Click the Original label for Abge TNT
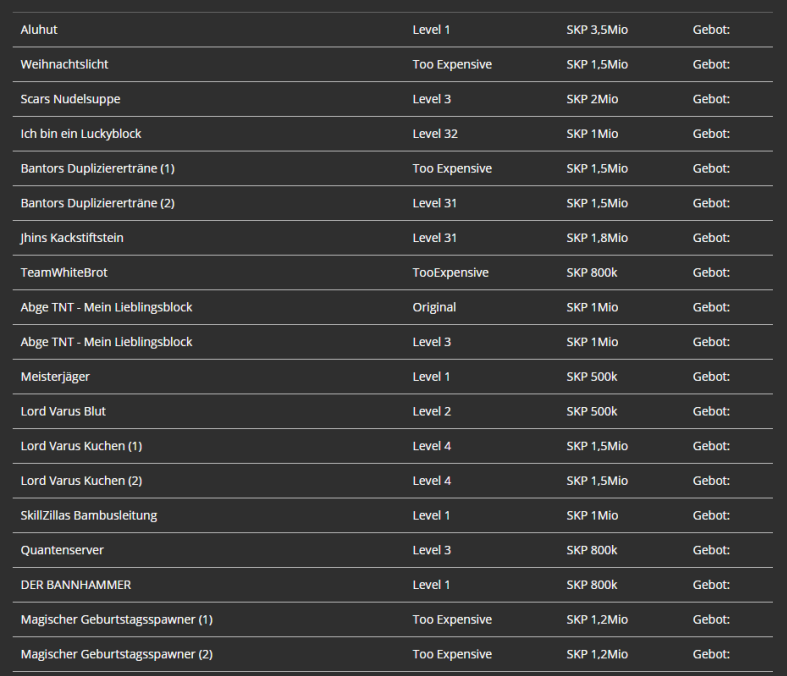The width and height of the screenshot is (787, 676). coord(434,307)
